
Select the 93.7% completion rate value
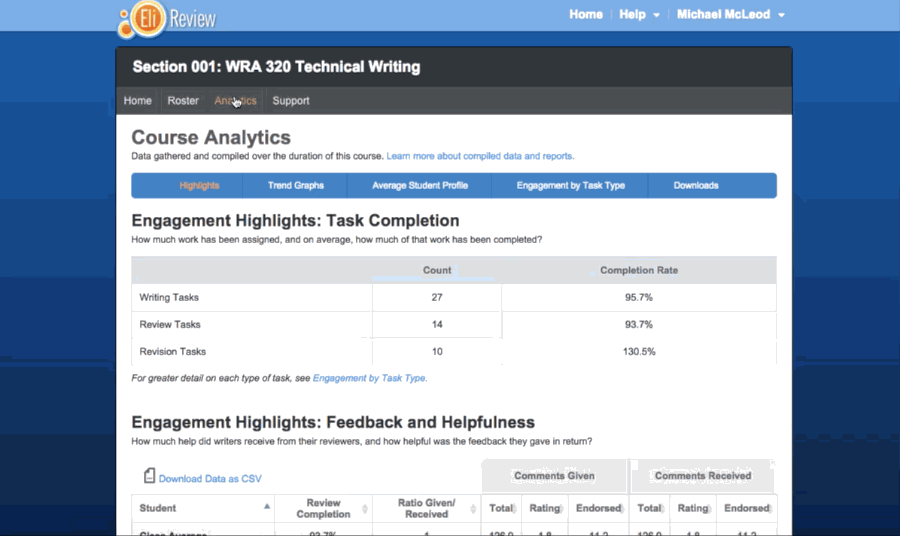(639, 324)
